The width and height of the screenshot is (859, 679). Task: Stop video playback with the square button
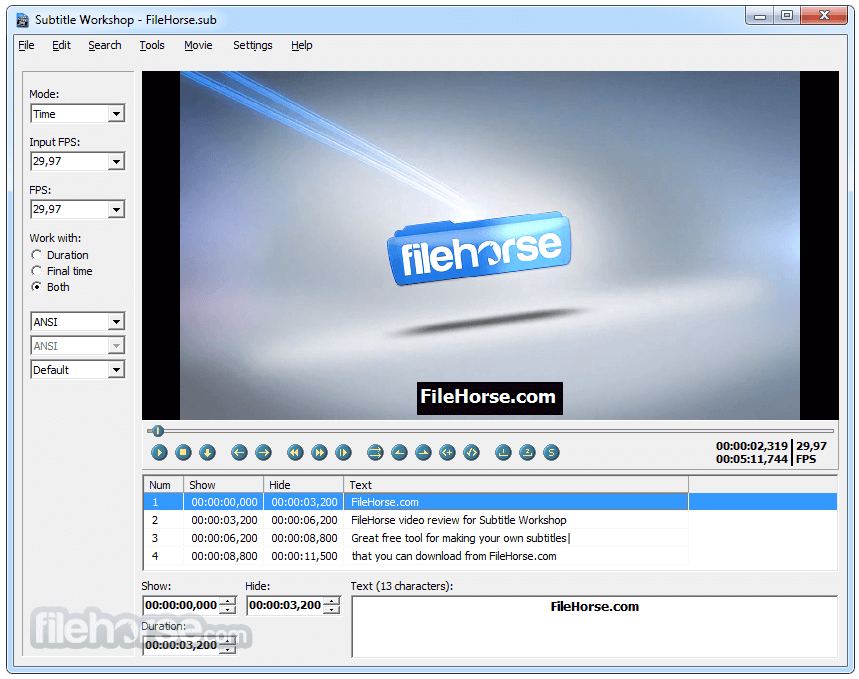click(184, 453)
